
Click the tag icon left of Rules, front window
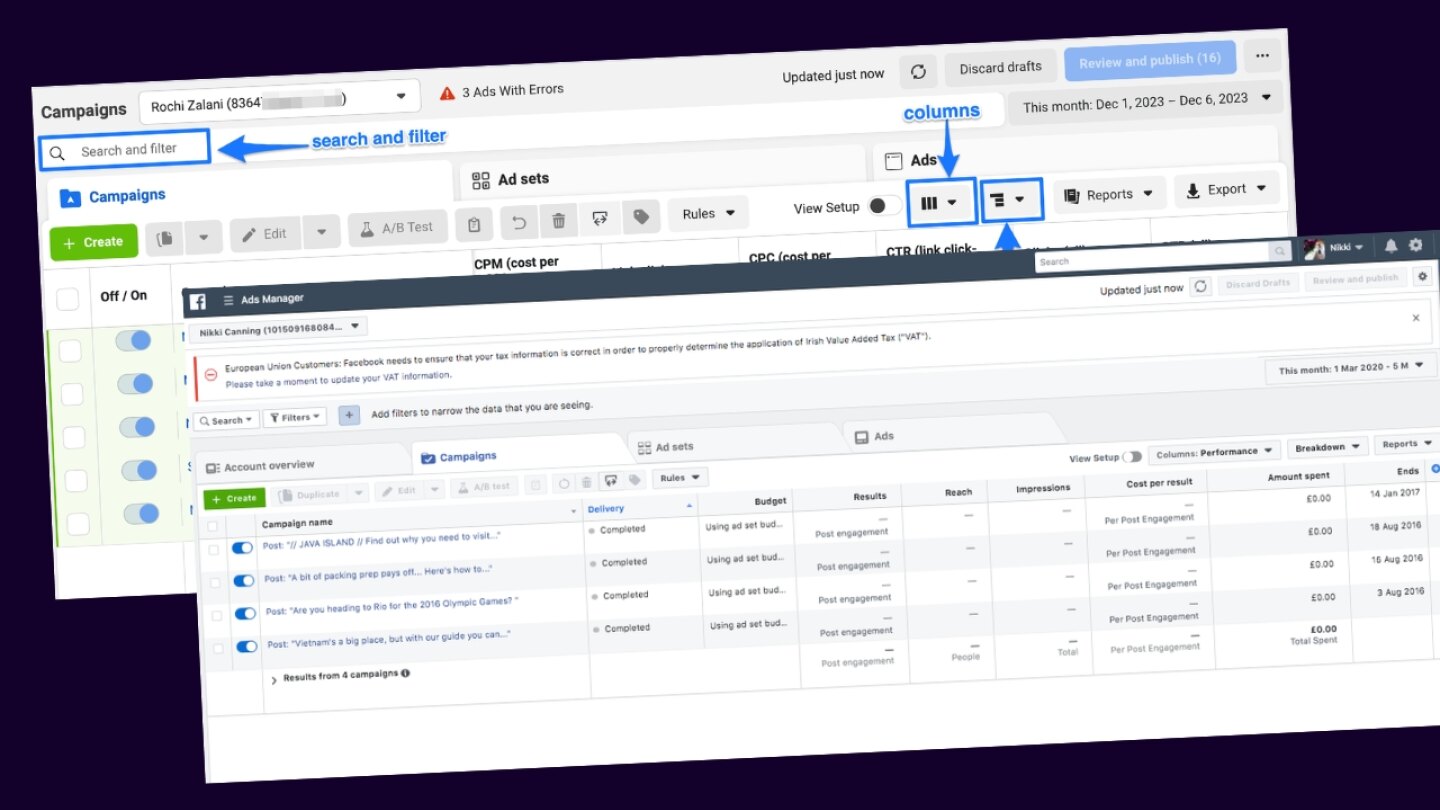[x=635, y=480]
